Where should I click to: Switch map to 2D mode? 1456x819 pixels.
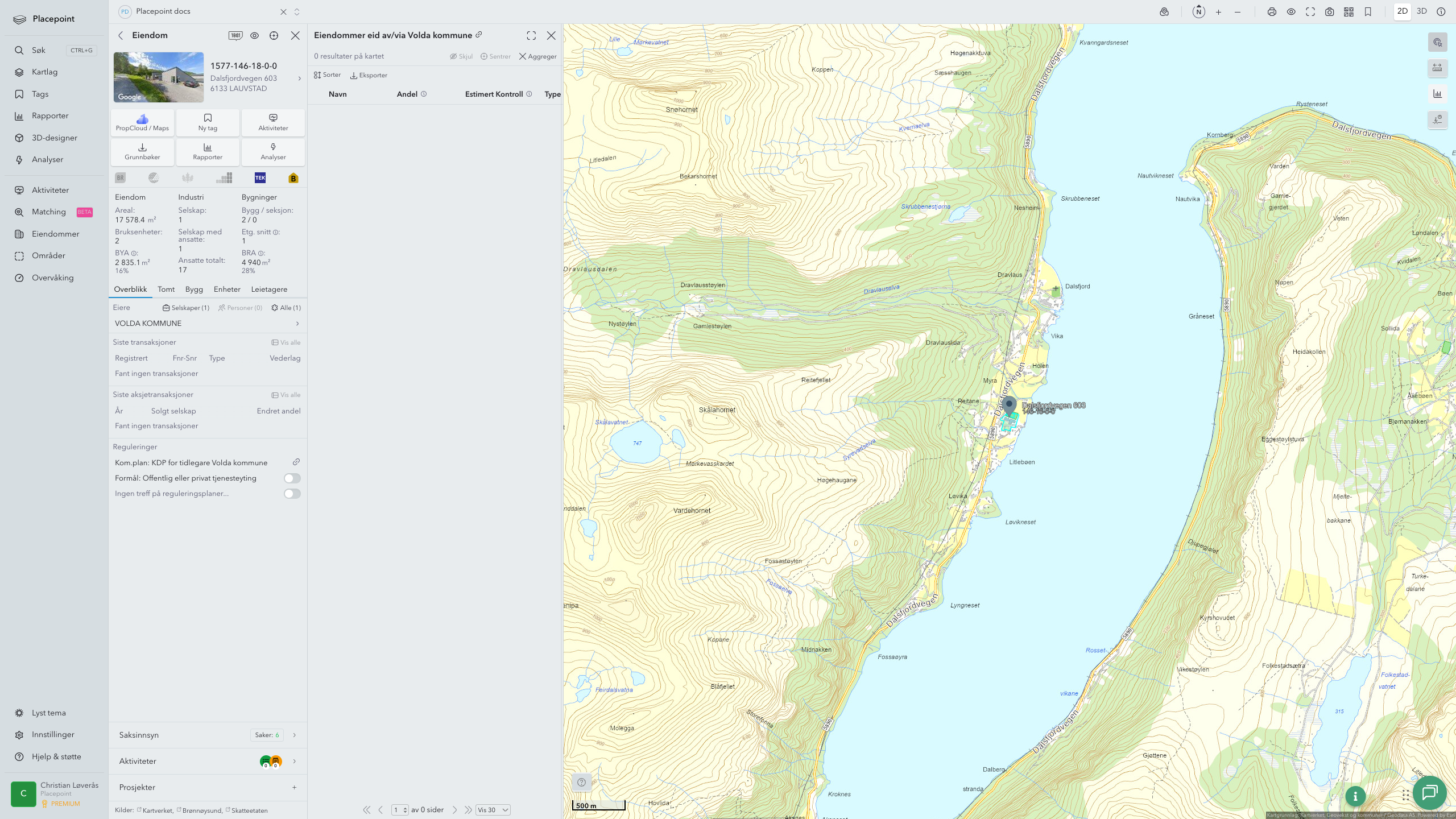tap(1403, 11)
